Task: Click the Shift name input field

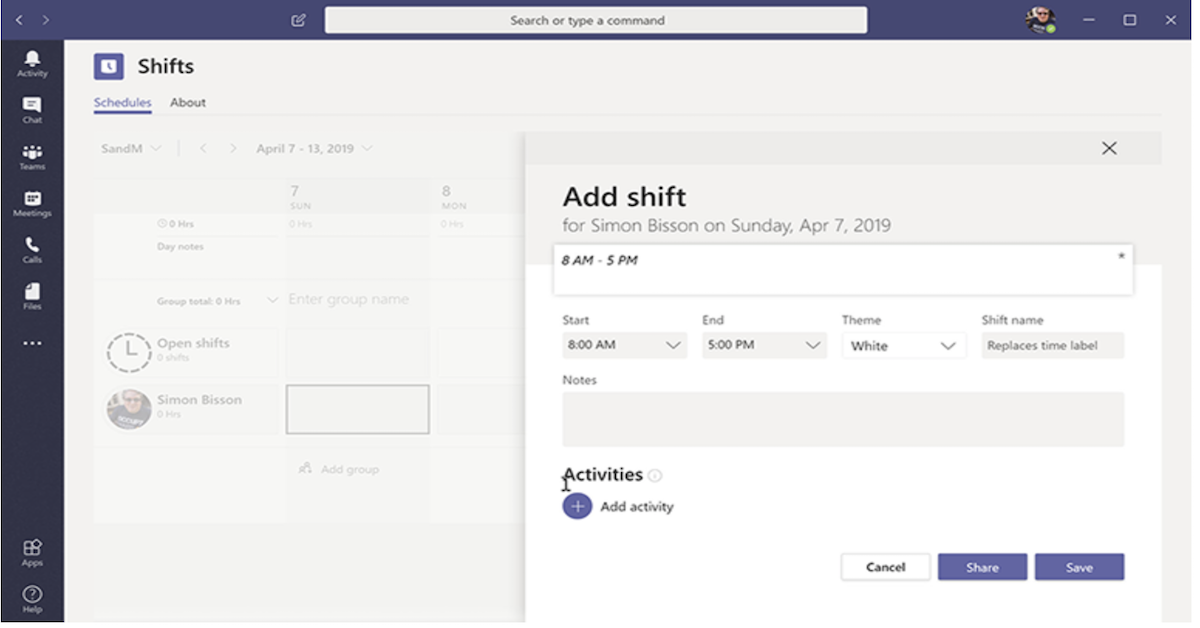Action: (1053, 345)
